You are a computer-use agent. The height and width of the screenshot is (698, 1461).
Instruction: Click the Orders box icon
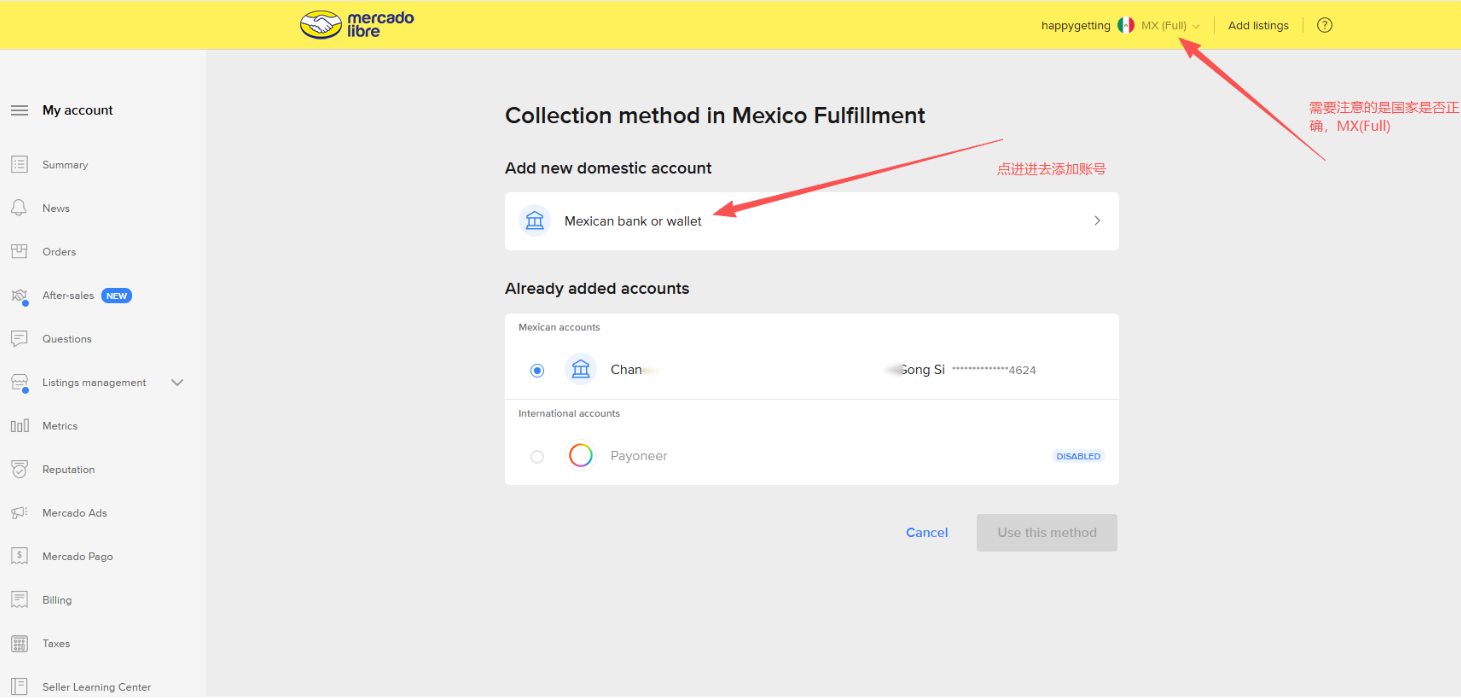19,252
